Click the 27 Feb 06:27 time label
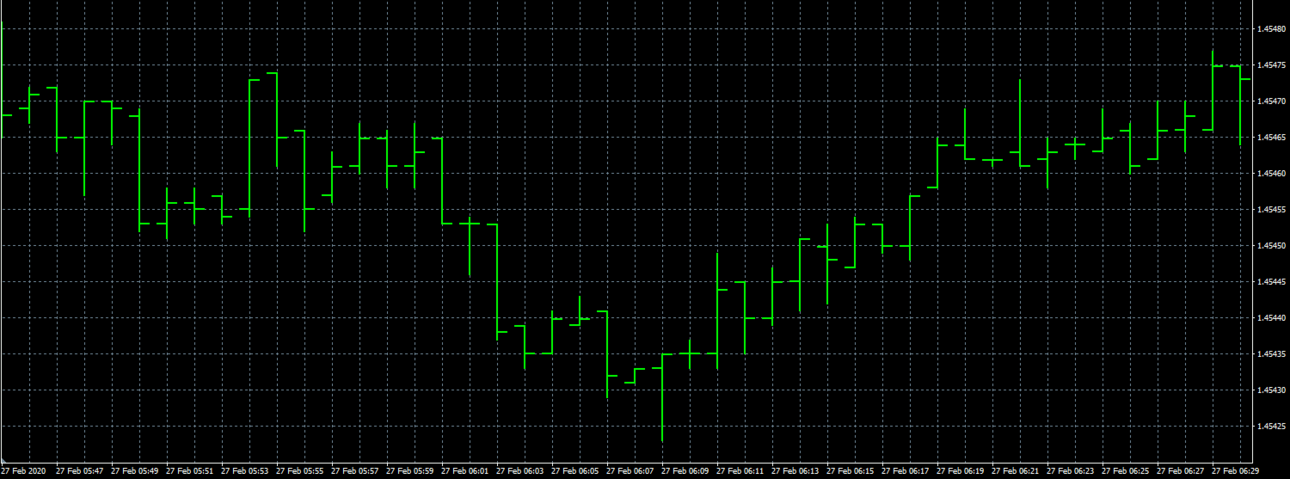The height and width of the screenshot is (479, 1290). [1180, 471]
